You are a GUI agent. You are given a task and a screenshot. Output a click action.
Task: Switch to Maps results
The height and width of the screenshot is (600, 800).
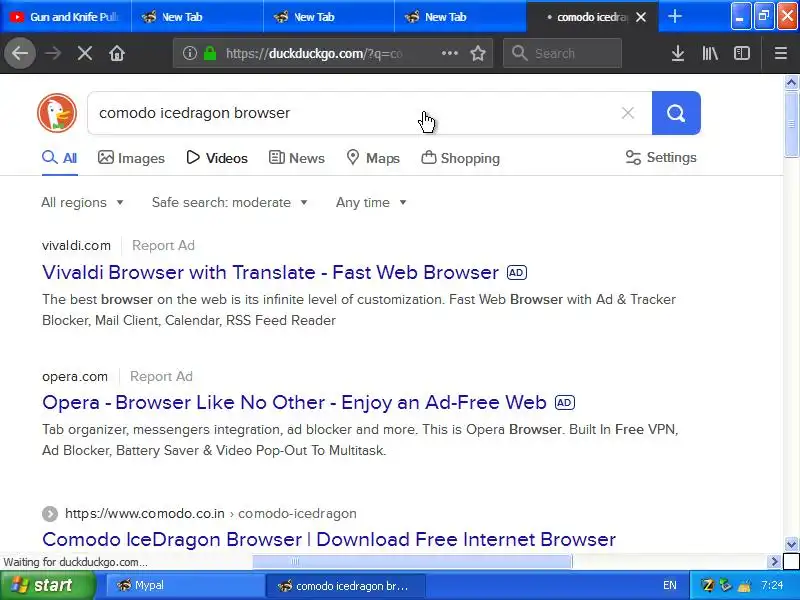pyautogui.click(x=373, y=158)
